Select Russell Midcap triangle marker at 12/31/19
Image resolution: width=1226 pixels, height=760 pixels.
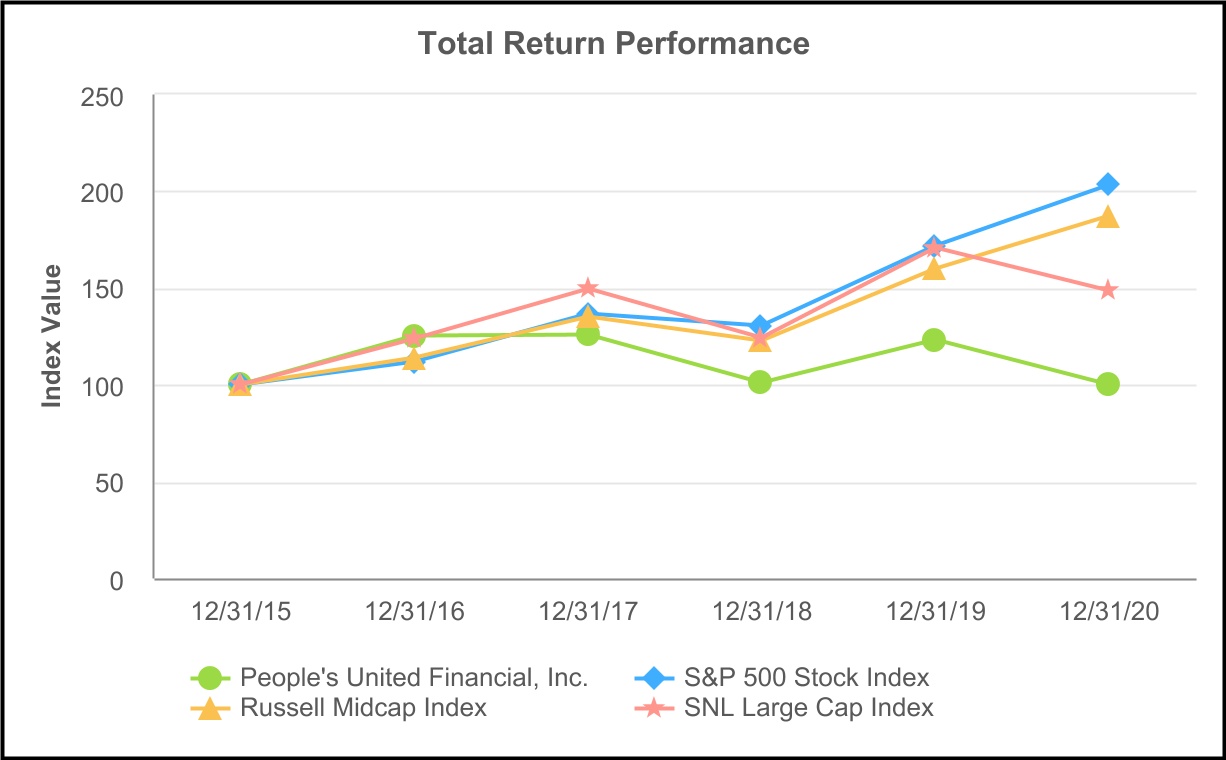click(x=933, y=268)
